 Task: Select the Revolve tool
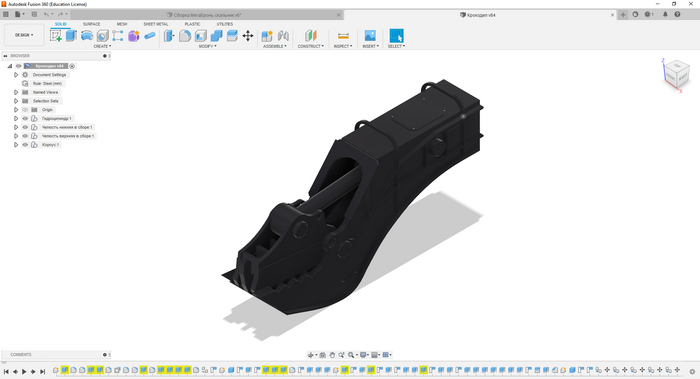87,36
